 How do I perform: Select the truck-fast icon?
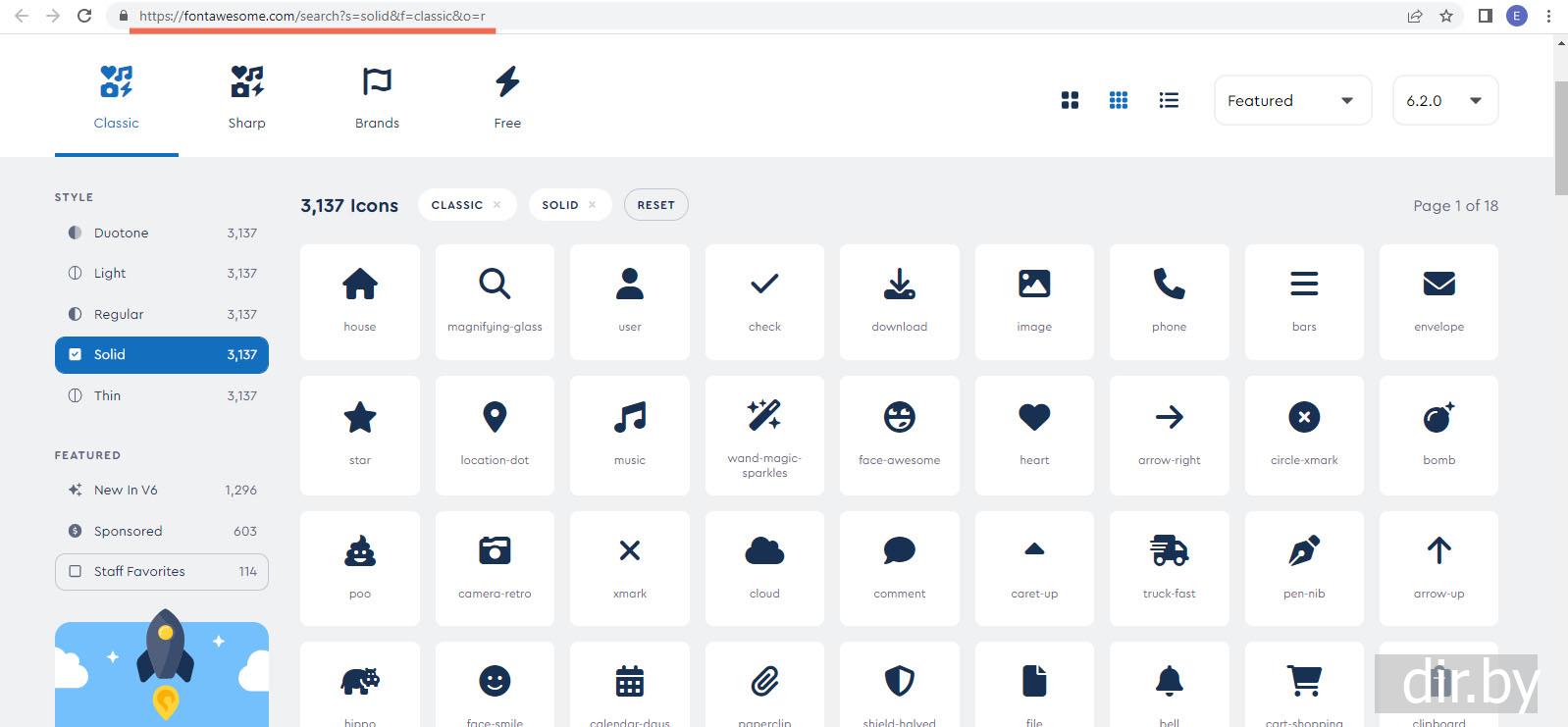click(1169, 568)
